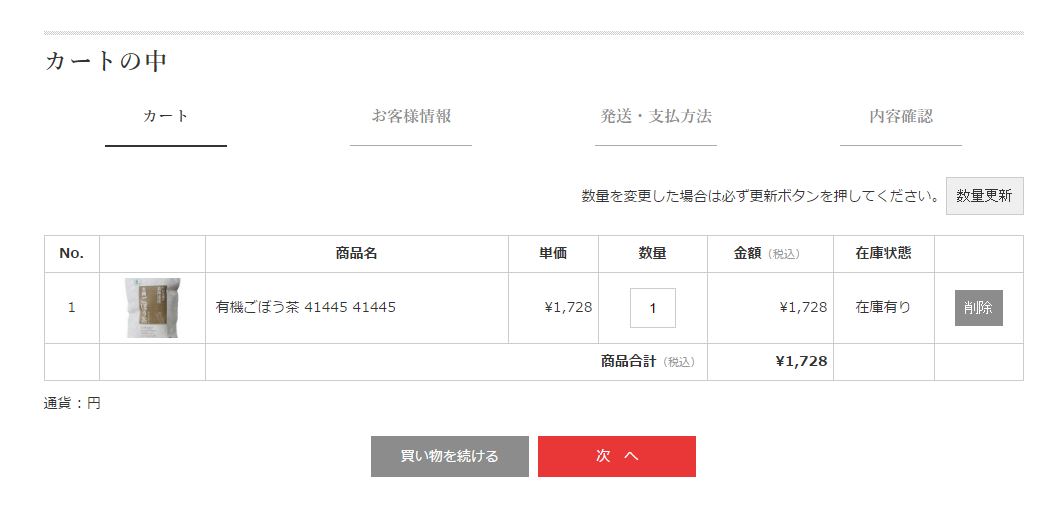Click the 在庫有り stock status cell
The width and height of the screenshot is (1053, 526).
point(884,308)
